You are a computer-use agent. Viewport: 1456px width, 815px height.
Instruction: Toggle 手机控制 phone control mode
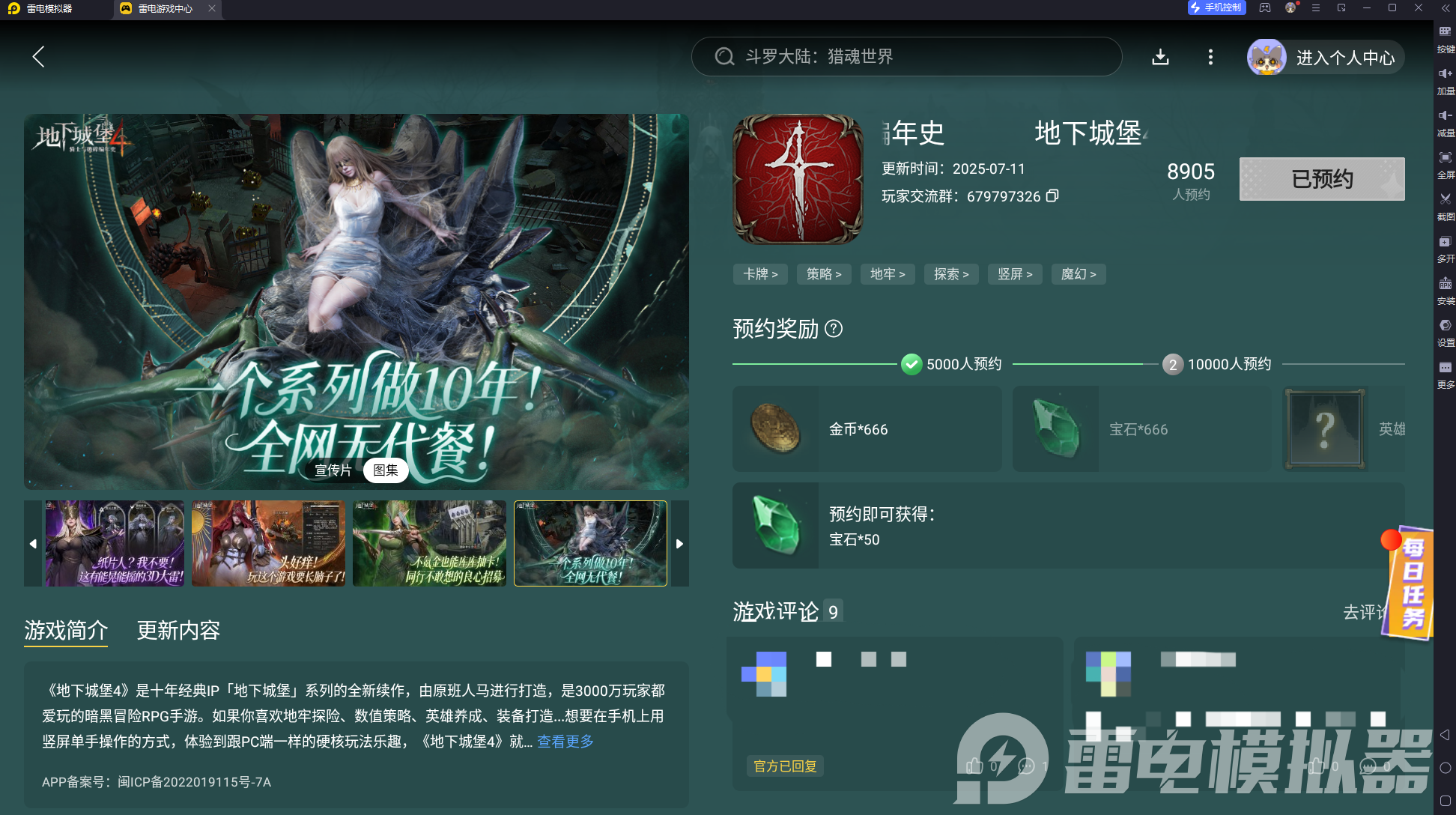pos(1216,8)
